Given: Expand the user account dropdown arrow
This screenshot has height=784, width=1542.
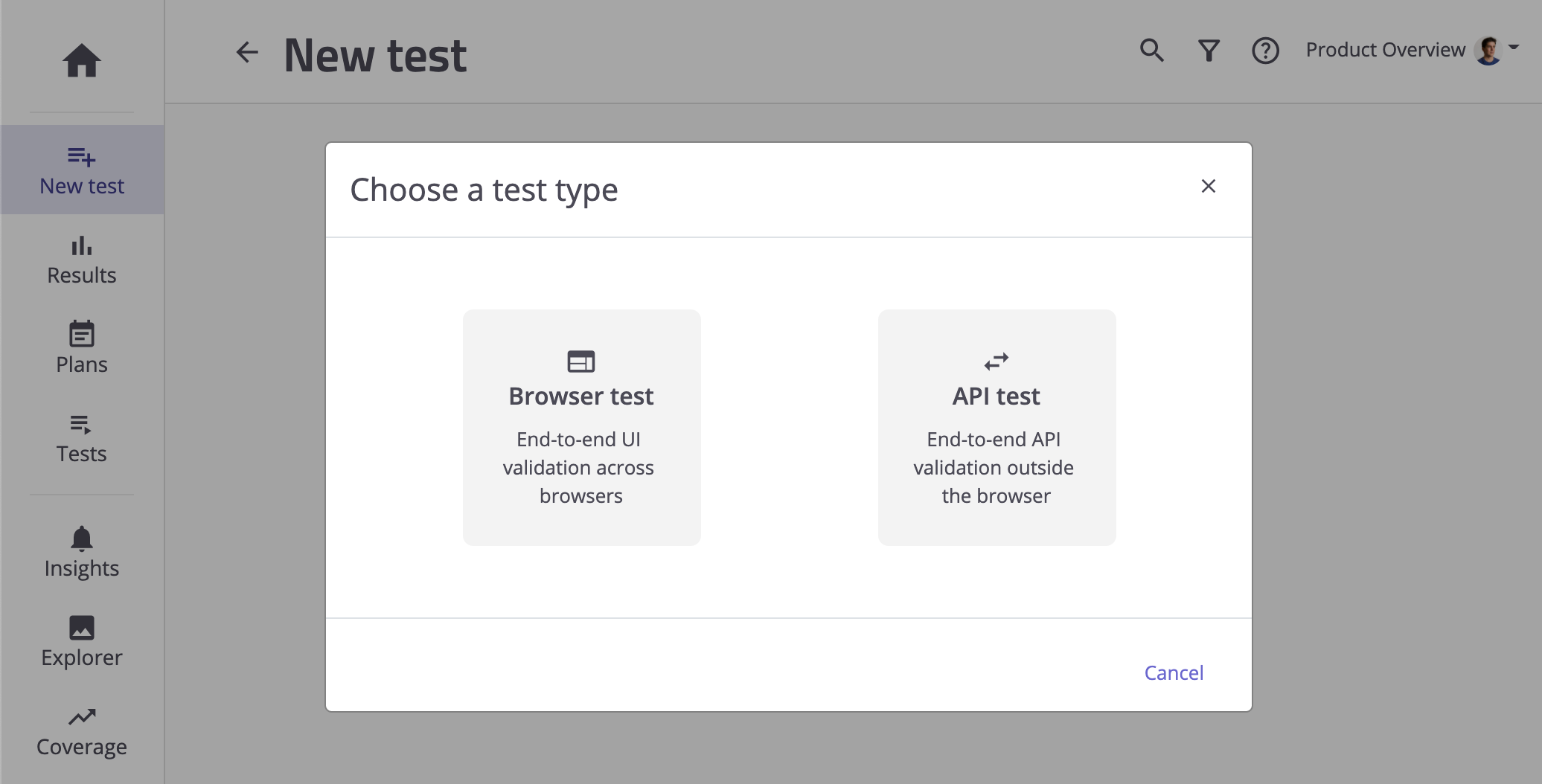Looking at the screenshot, I should pyautogui.click(x=1514, y=47).
